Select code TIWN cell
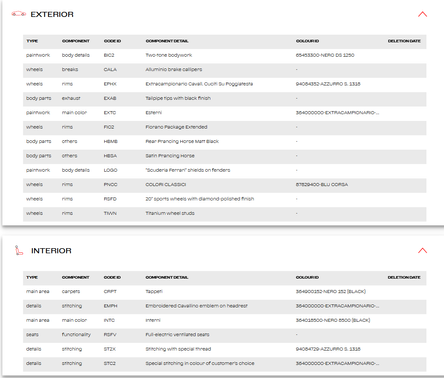The height and width of the screenshot is (378, 444). point(110,213)
